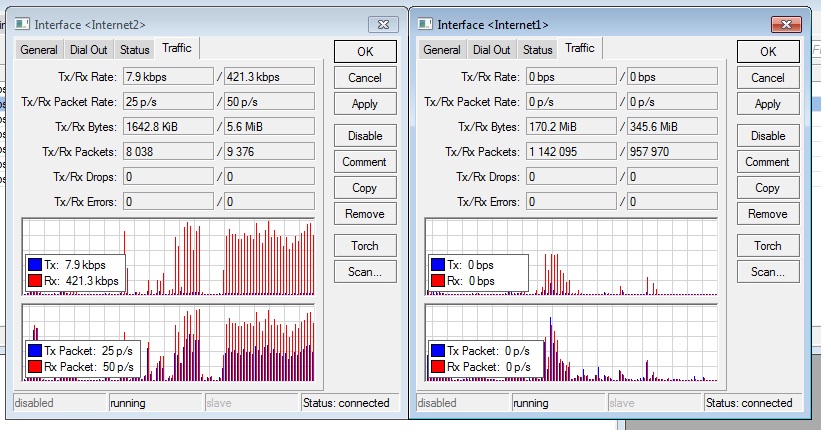Click 'Status: connected' in Internet2 status bar

coord(346,403)
